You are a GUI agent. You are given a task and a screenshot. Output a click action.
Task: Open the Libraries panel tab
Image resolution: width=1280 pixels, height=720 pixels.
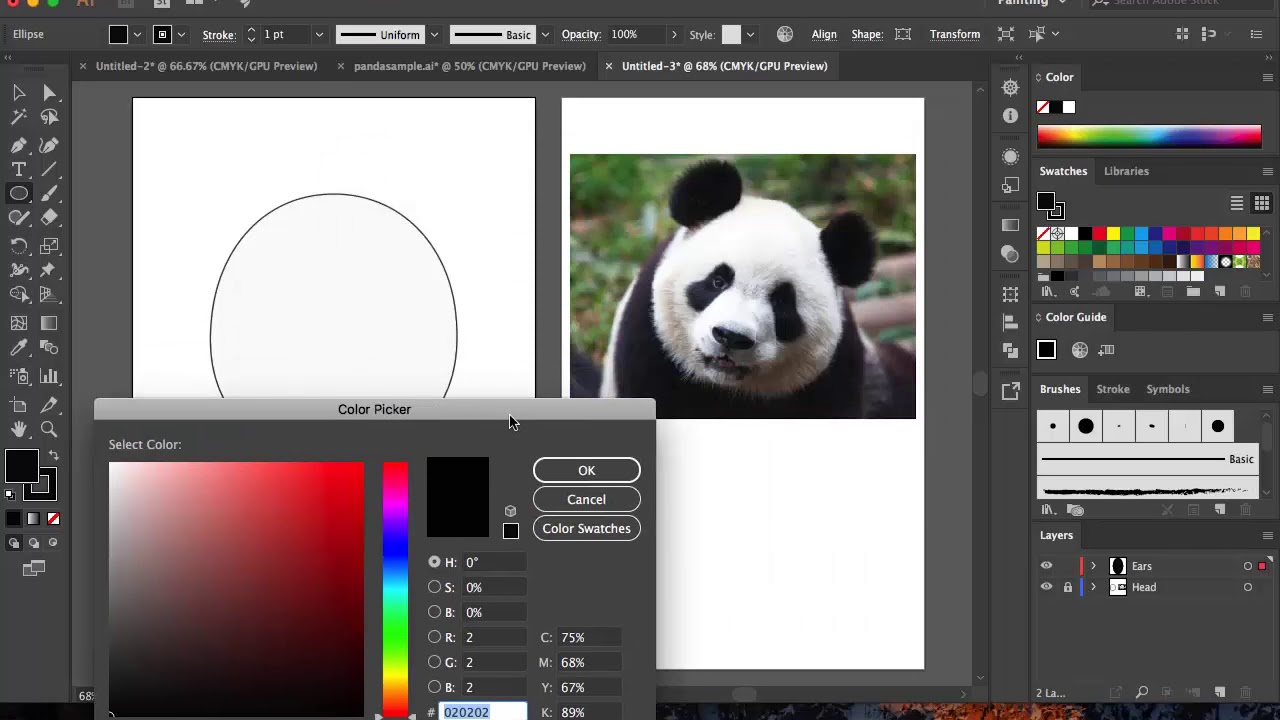1126,171
